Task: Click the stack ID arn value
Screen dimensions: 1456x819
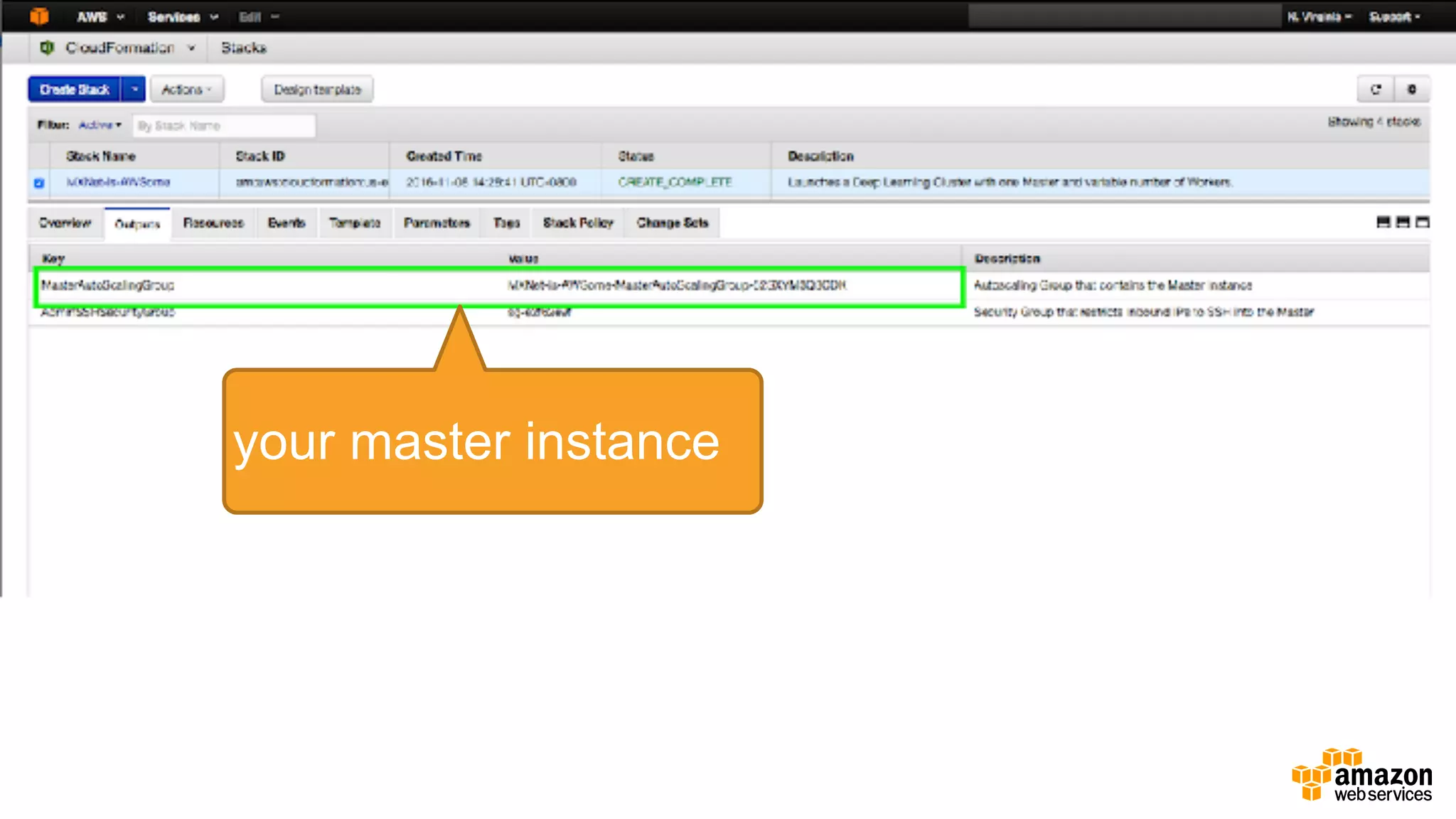Action: 312,183
